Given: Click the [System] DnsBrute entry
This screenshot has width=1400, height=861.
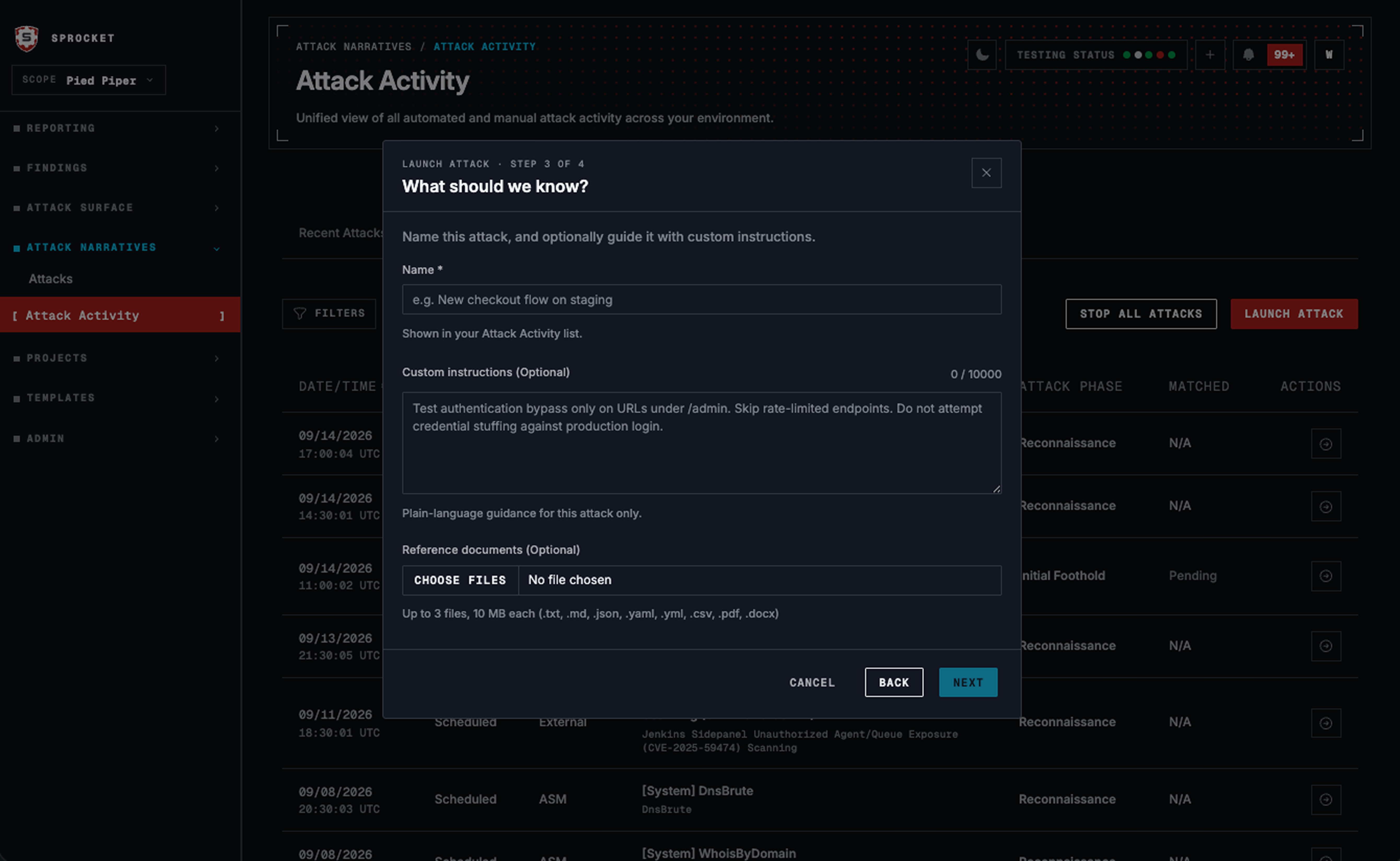Looking at the screenshot, I should (697, 791).
